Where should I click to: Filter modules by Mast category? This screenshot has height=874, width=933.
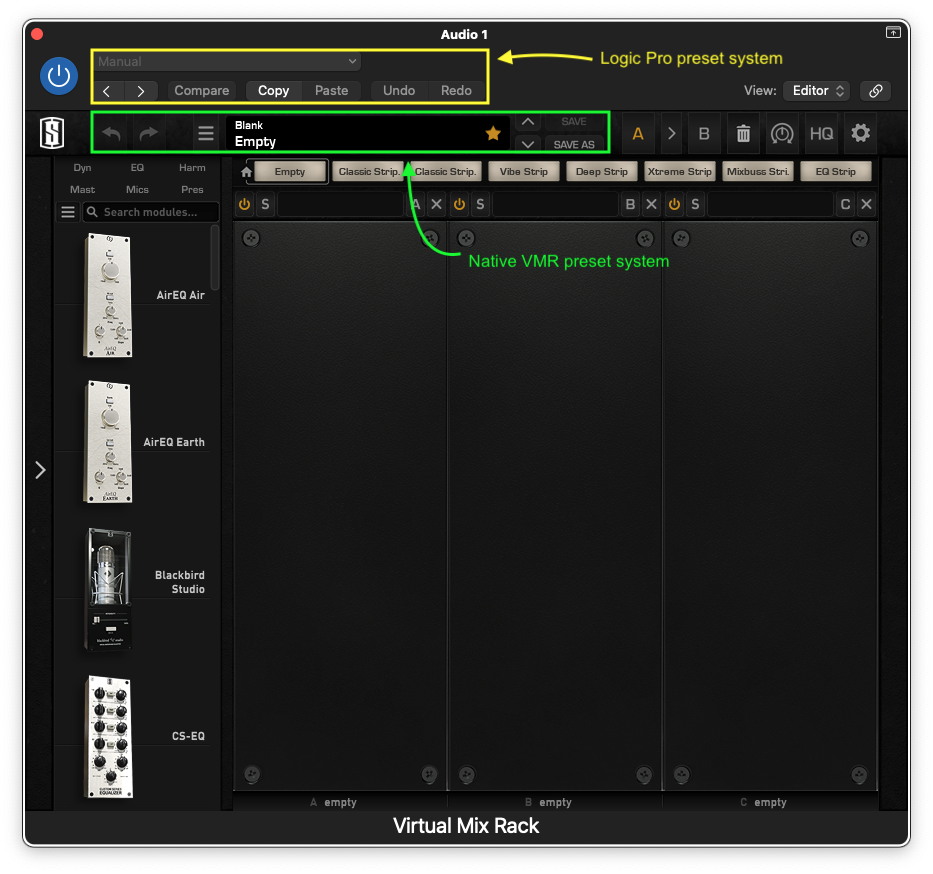(82, 189)
